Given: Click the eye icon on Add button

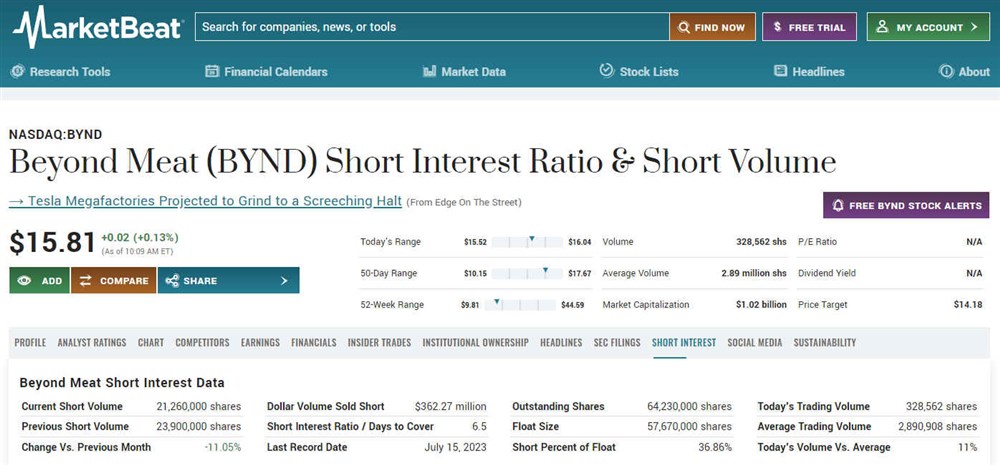Looking at the screenshot, I should coord(24,281).
